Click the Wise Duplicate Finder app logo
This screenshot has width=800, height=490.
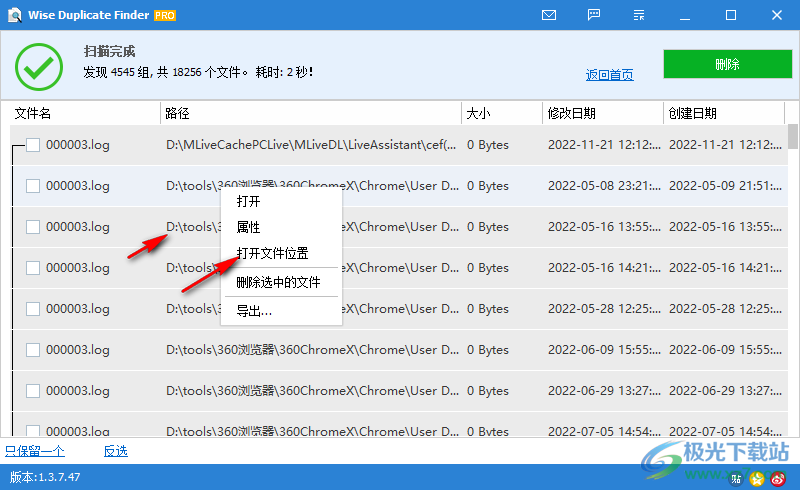[15, 15]
